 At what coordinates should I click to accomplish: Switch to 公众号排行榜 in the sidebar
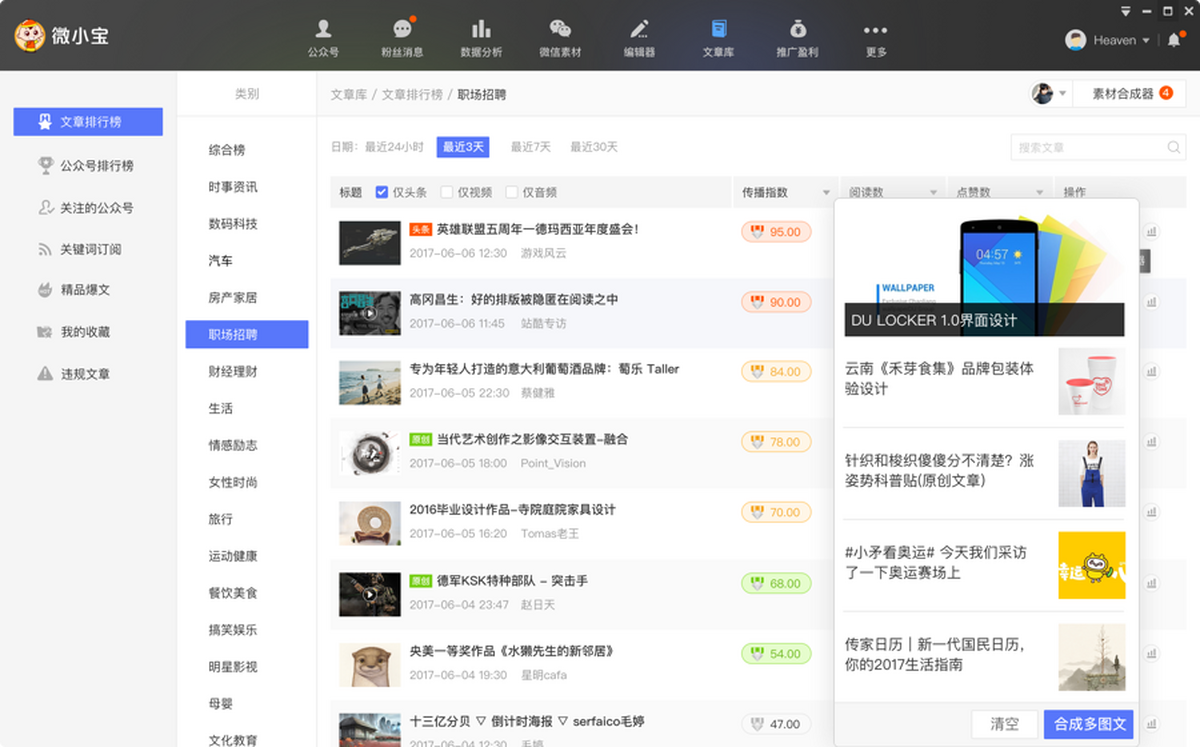click(x=96, y=166)
